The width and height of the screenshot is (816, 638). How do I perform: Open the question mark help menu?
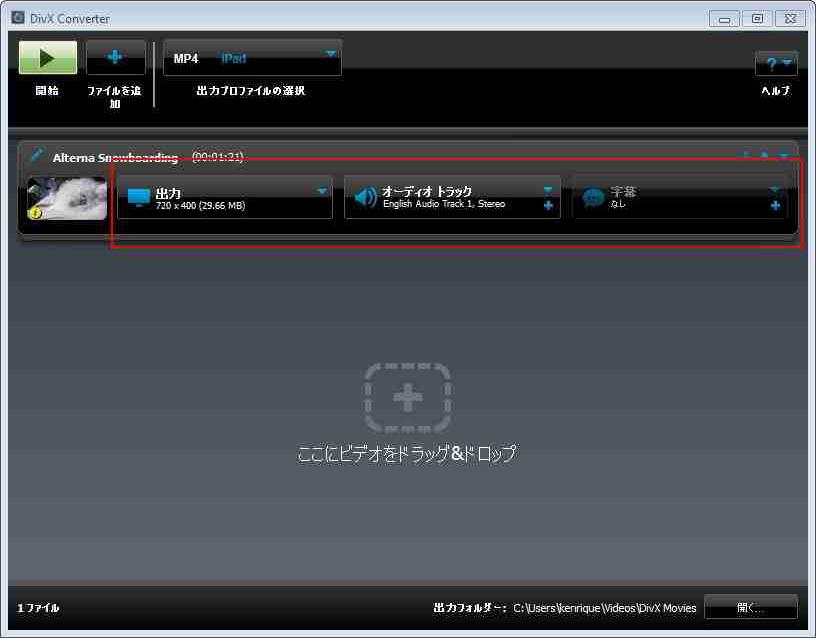(776, 63)
